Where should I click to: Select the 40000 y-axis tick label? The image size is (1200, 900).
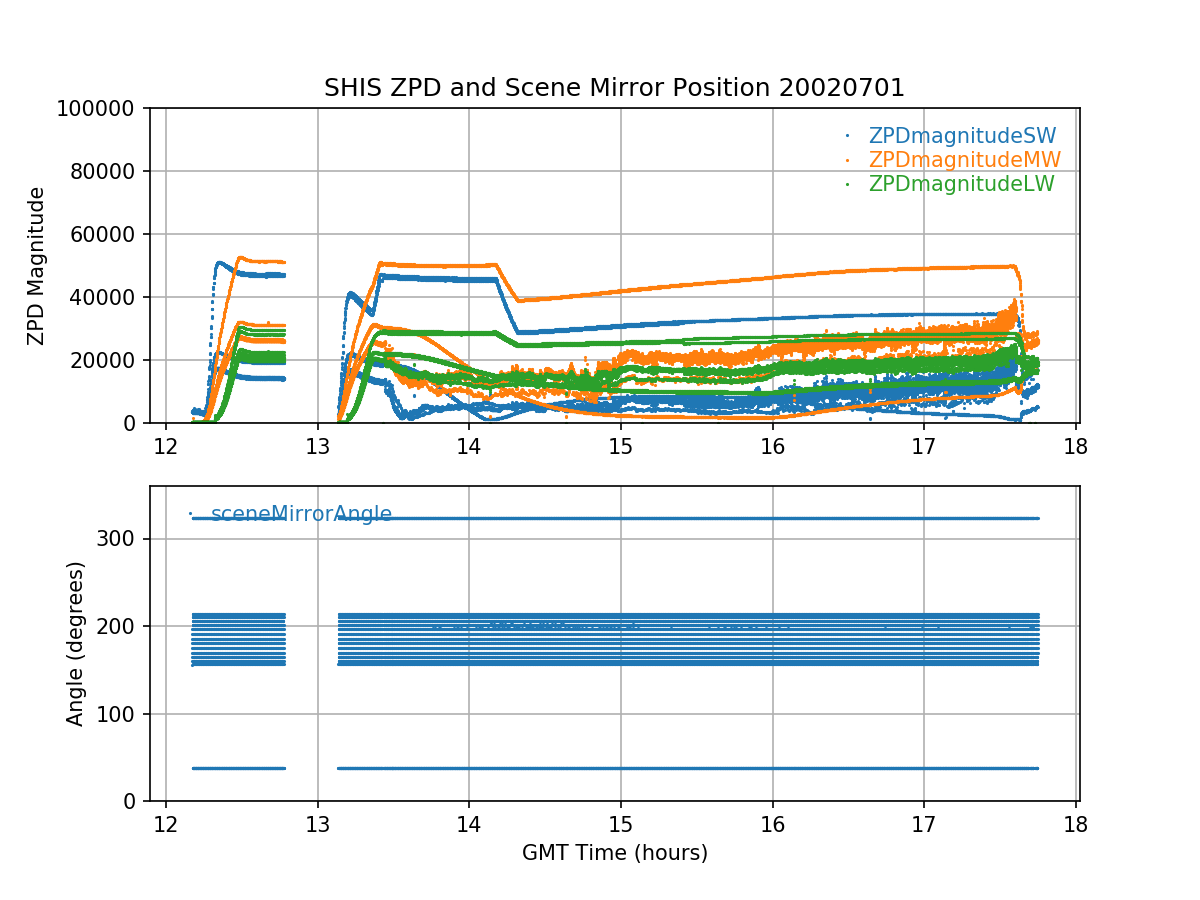click(x=110, y=297)
